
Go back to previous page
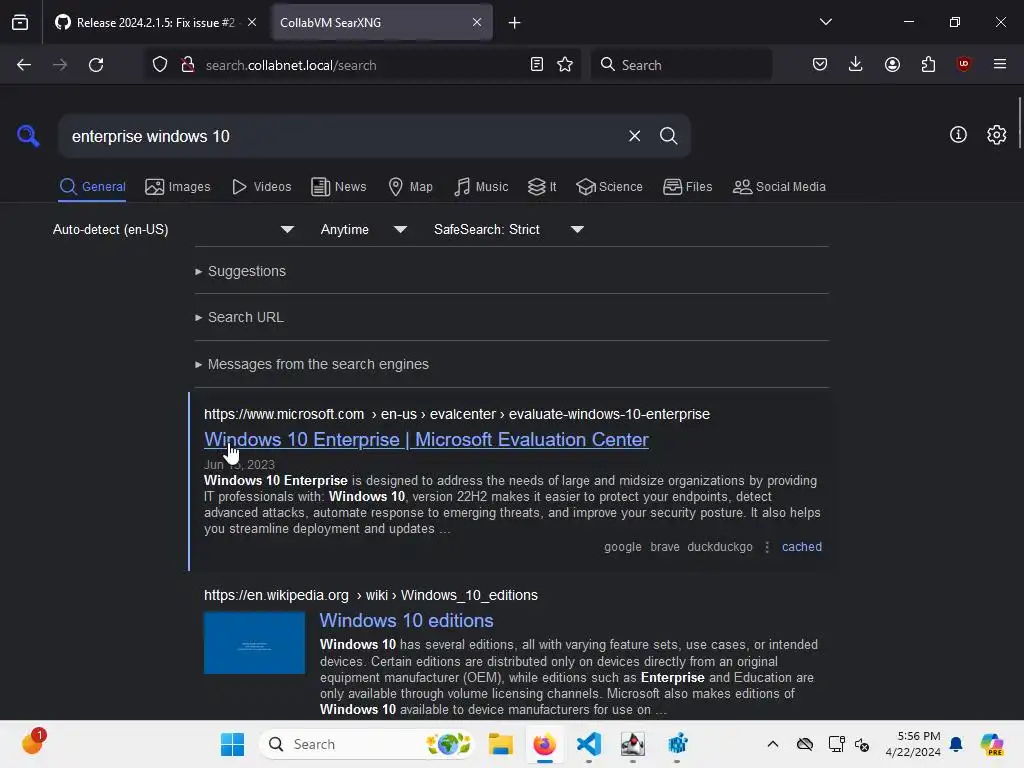24,65
